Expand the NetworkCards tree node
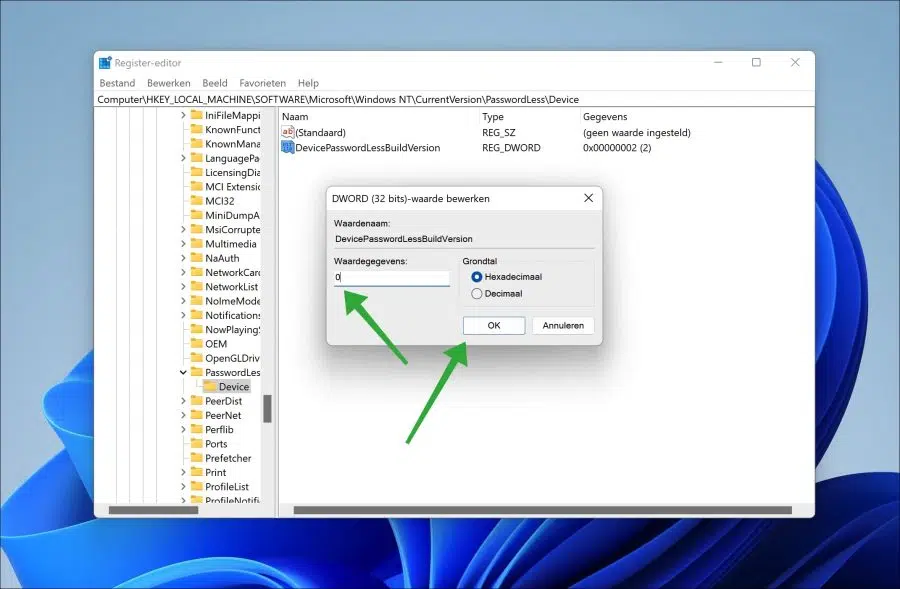 183,272
